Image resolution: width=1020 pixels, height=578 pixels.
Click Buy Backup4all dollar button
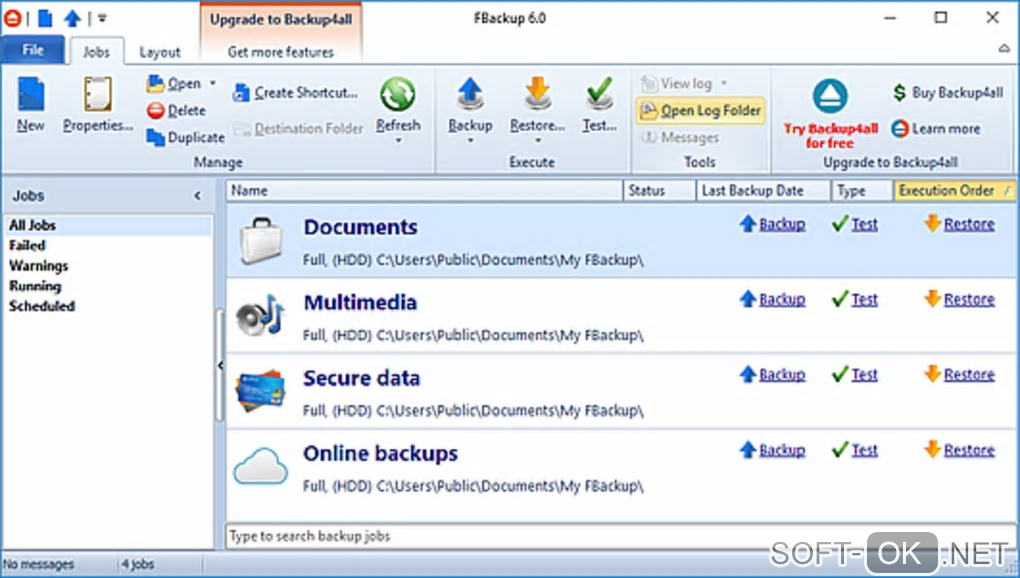[948, 93]
